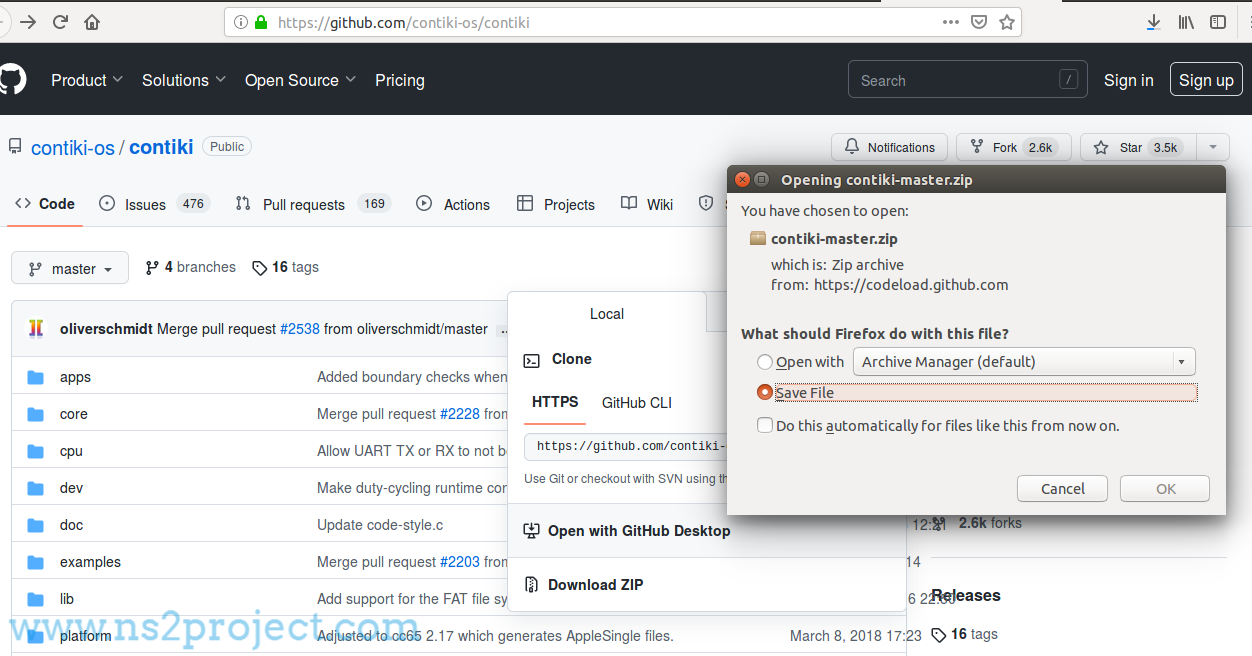Click the dev folder icon

(x=36, y=488)
